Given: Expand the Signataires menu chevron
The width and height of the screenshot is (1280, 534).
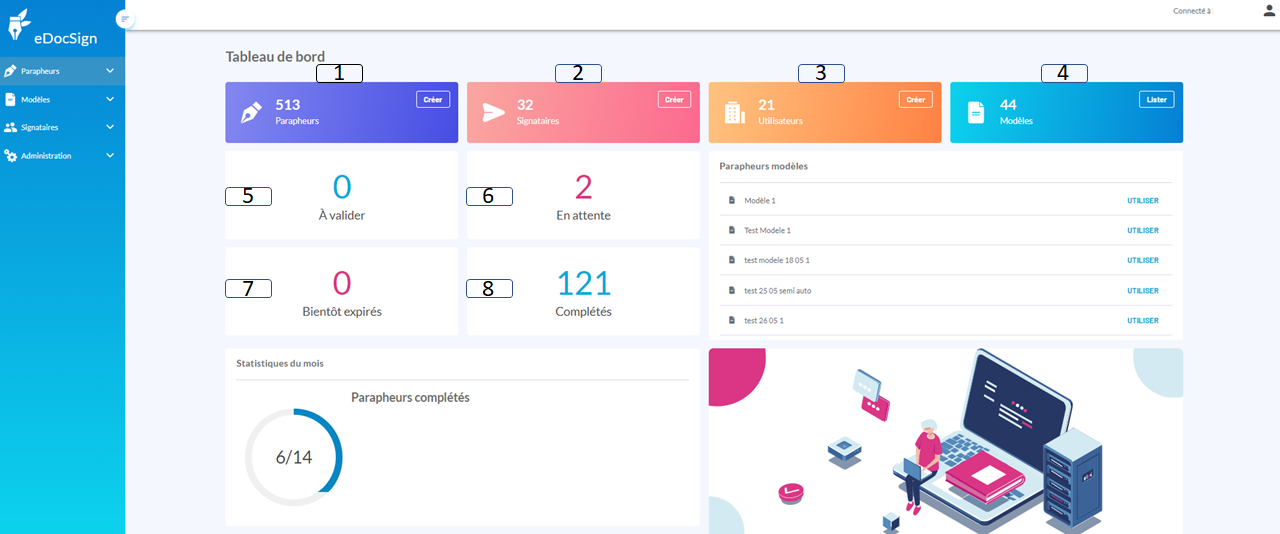Looking at the screenshot, I should coord(110,127).
